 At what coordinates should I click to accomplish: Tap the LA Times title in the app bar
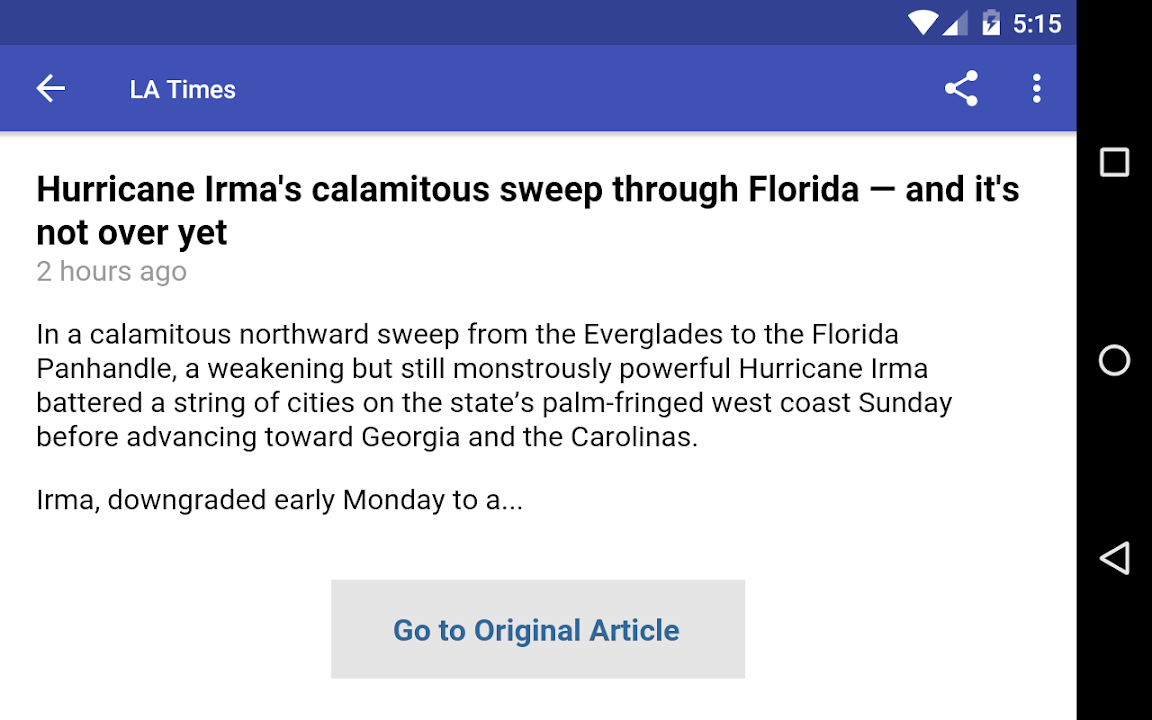point(183,89)
